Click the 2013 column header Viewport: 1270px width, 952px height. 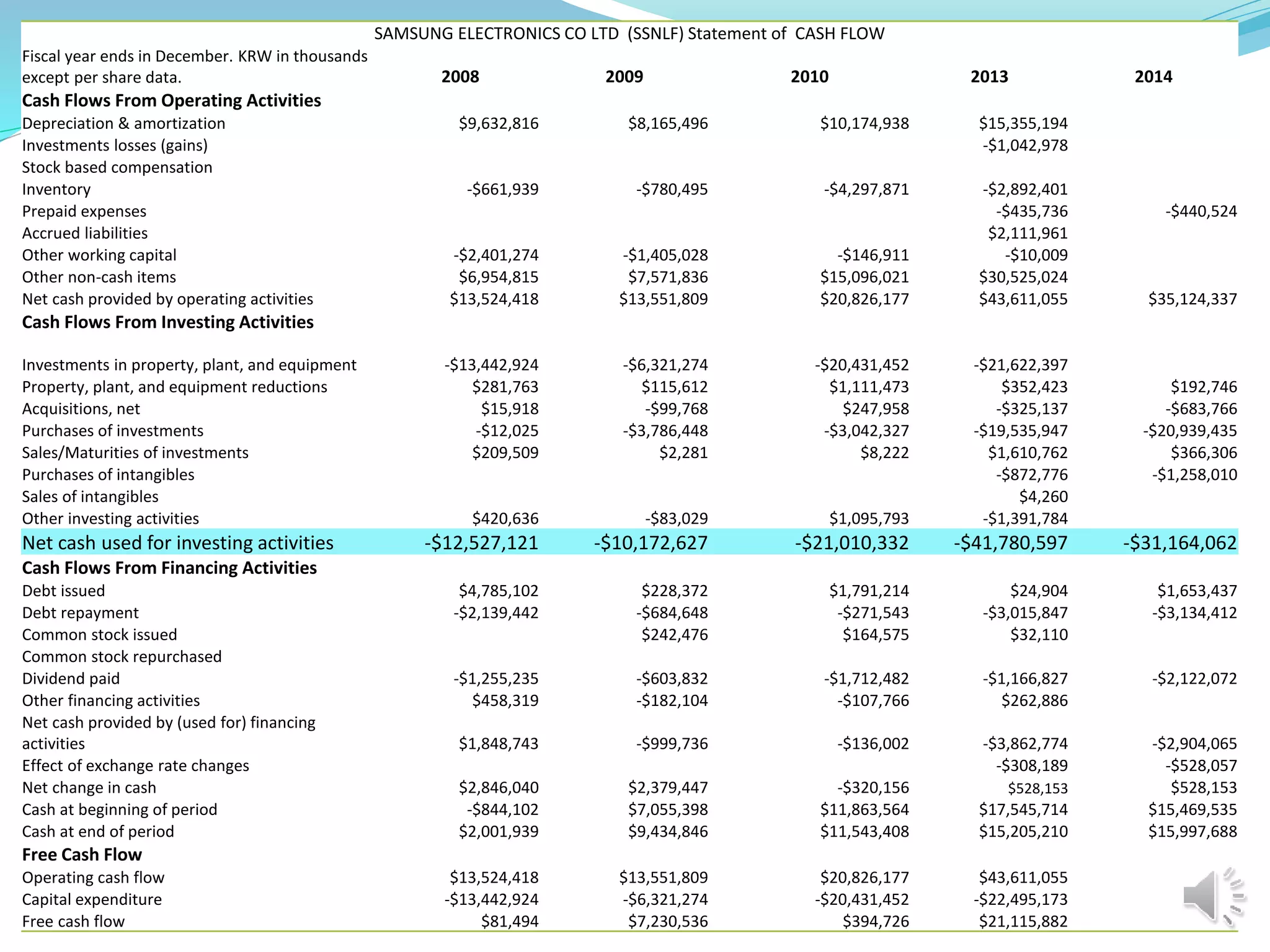pyautogui.click(x=989, y=77)
